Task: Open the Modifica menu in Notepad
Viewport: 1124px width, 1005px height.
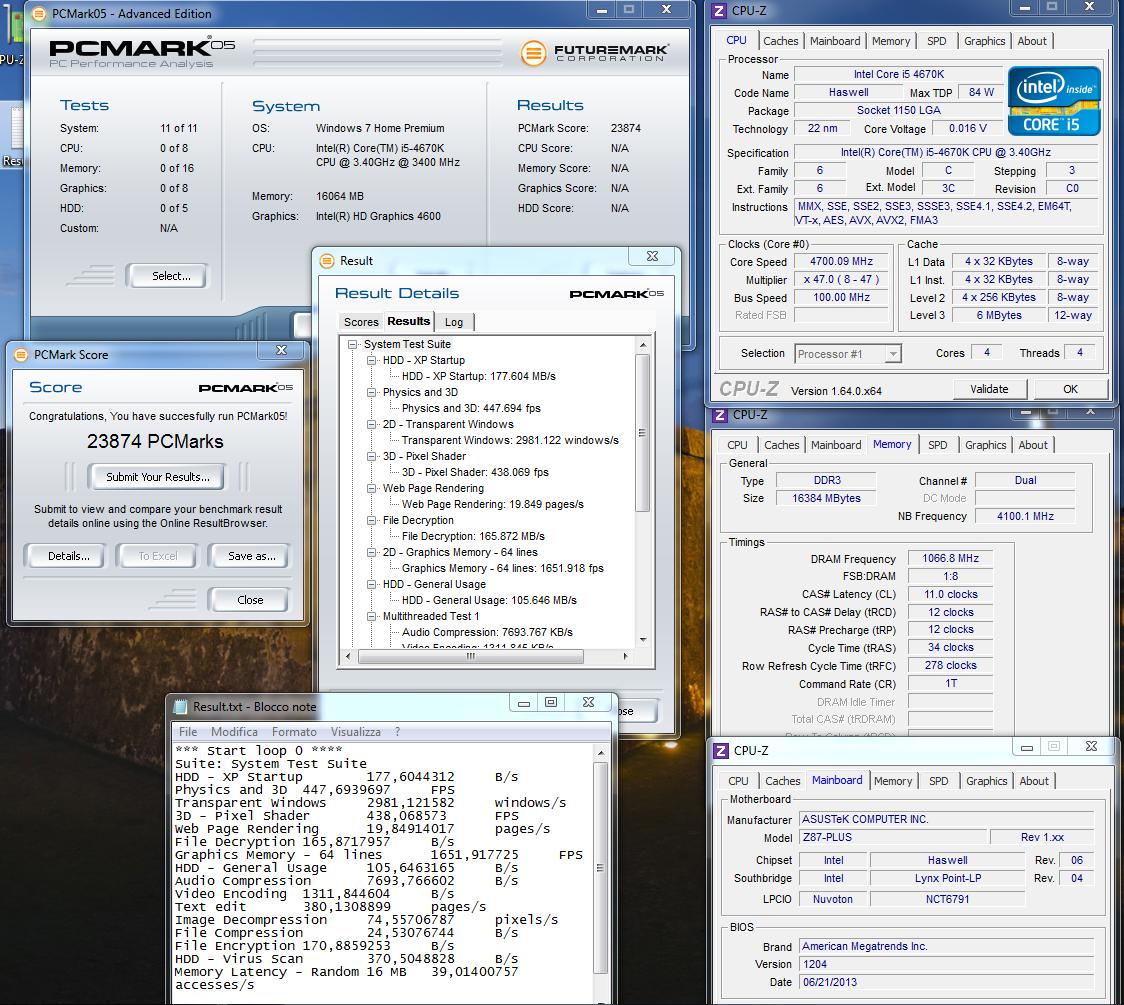Action: click(234, 732)
